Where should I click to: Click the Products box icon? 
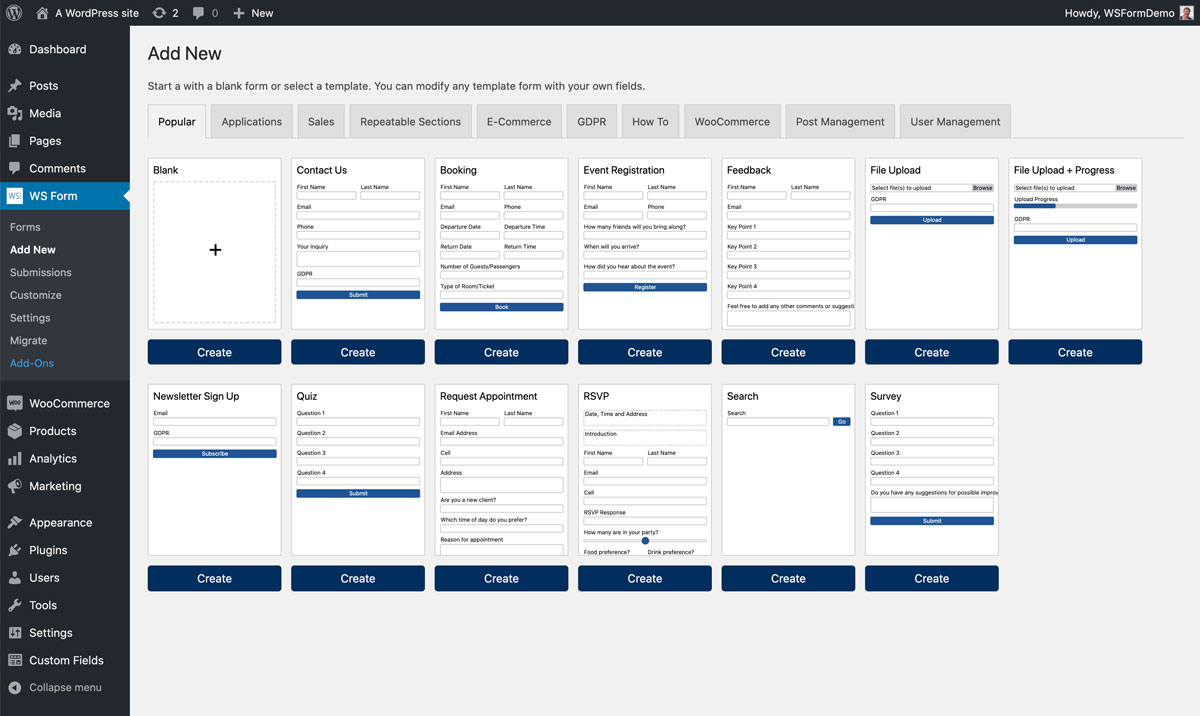(15, 431)
